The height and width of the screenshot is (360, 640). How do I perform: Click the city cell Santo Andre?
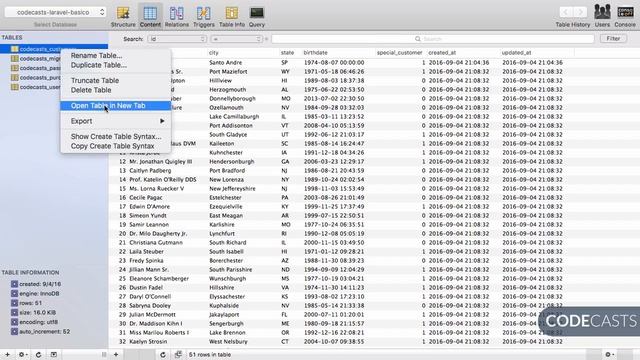(226, 62)
